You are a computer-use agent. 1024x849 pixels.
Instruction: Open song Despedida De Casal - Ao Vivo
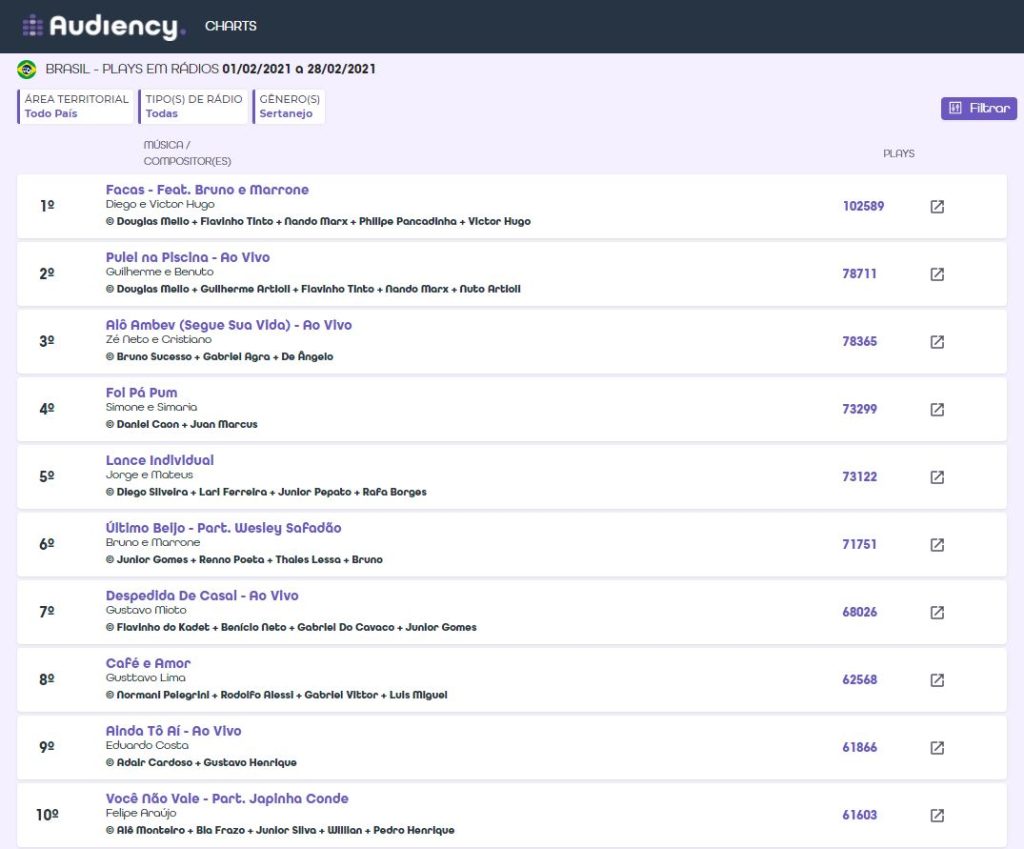(202, 596)
